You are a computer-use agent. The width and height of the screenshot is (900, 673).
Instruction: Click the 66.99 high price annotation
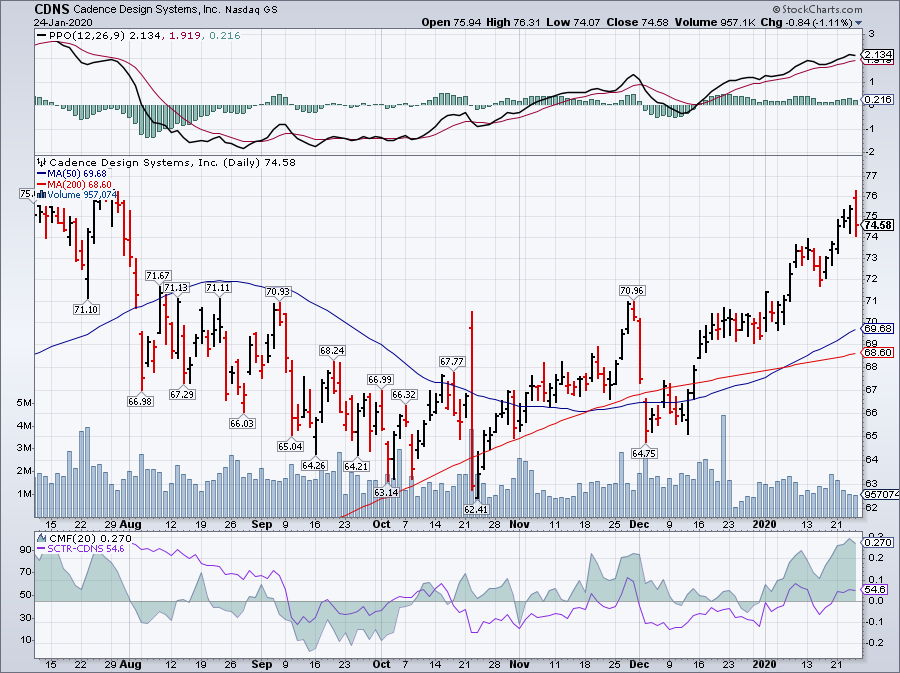click(380, 379)
